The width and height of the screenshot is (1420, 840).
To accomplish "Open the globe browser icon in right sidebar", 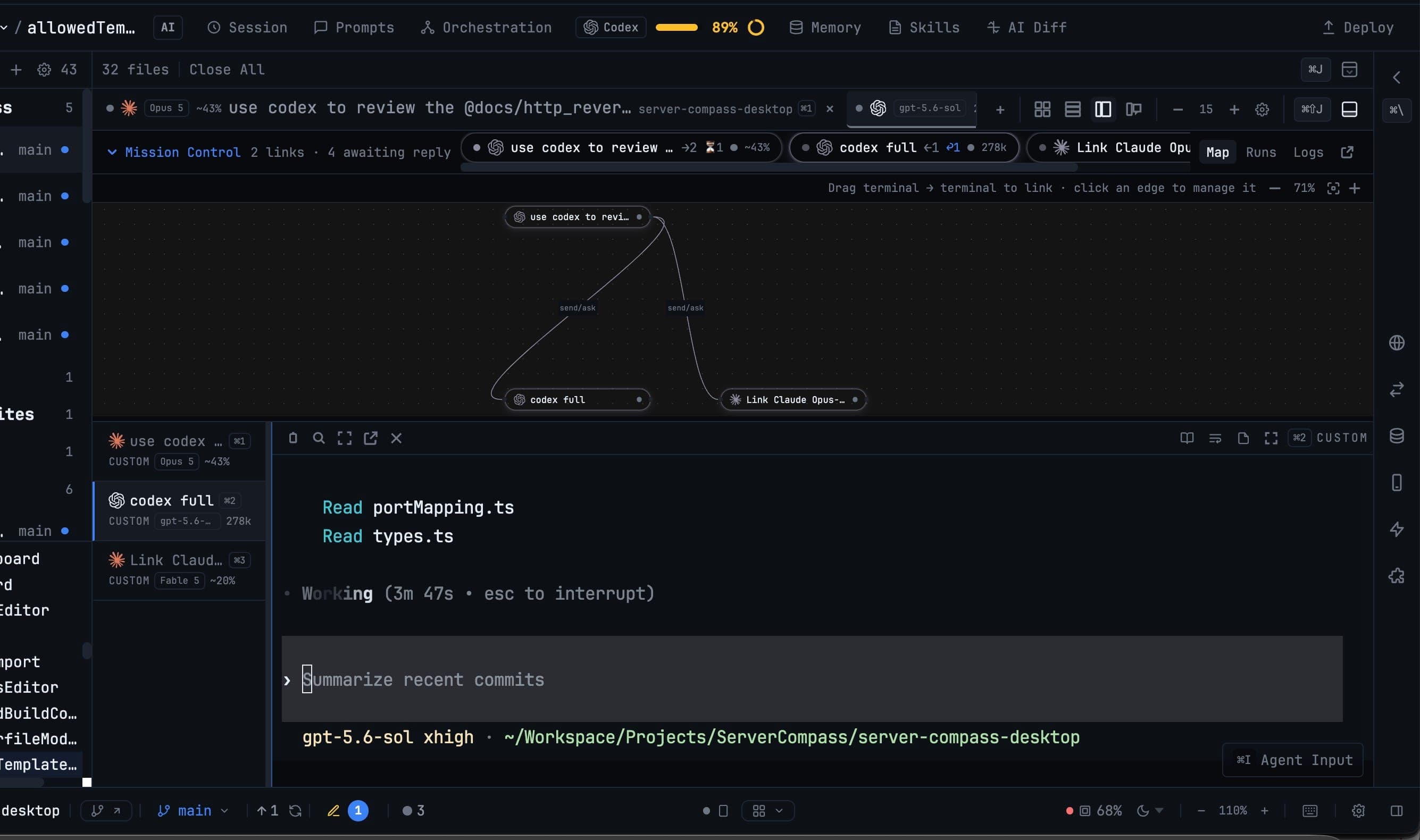I will click(1396, 342).
